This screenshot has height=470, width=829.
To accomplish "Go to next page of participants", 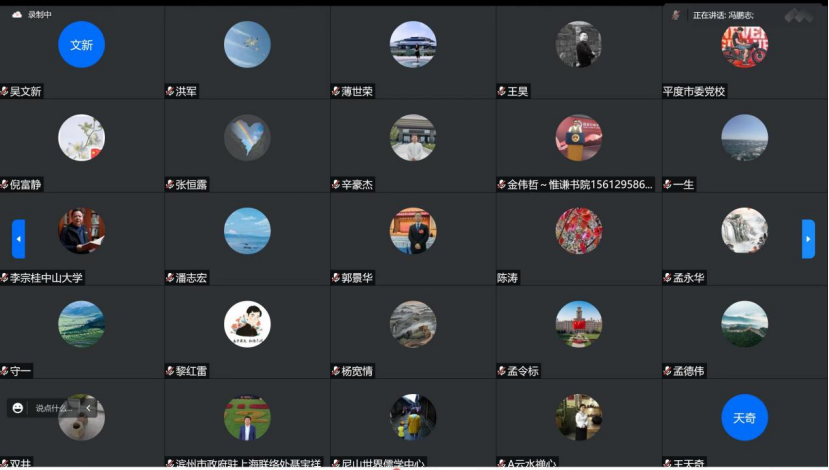I will 808,239.
